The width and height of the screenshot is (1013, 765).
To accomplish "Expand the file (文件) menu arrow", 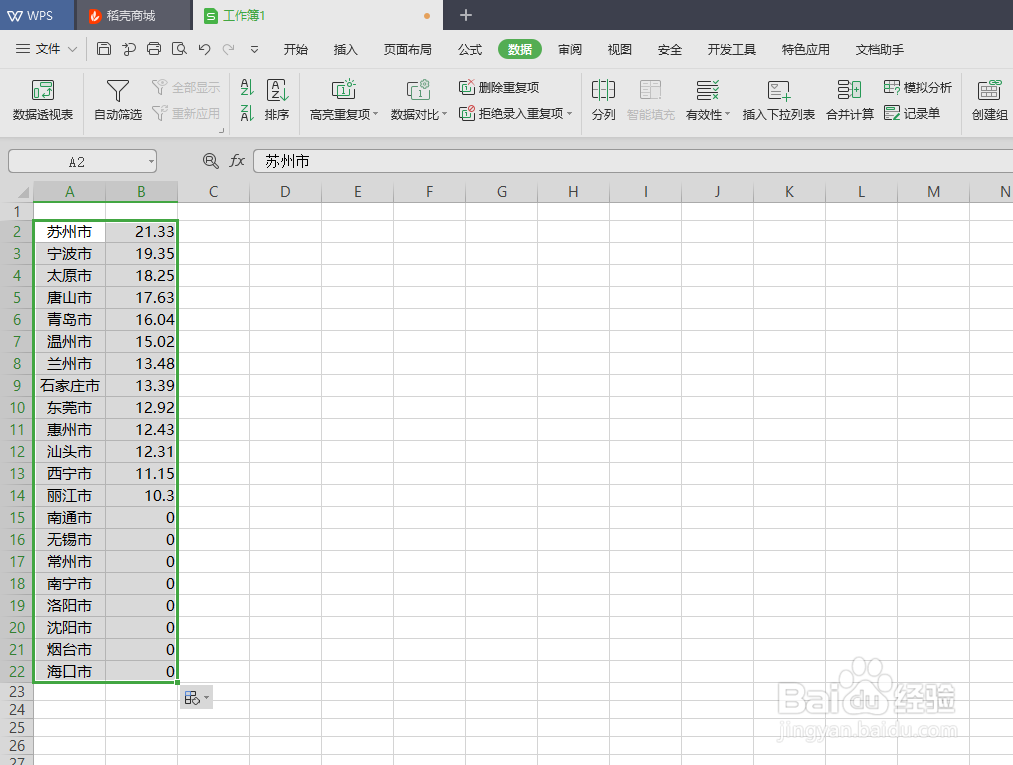I will pos(72,49).
